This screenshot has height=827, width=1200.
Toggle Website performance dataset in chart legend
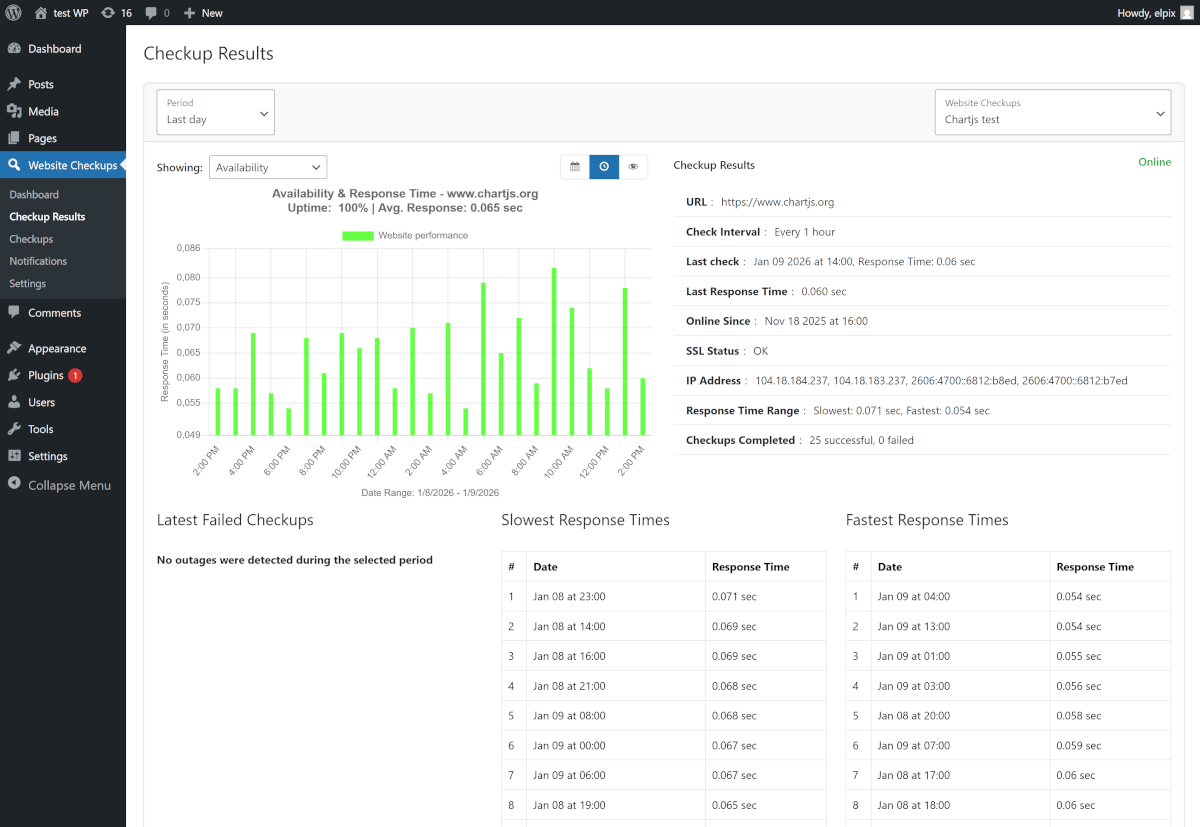click(405, 236)
